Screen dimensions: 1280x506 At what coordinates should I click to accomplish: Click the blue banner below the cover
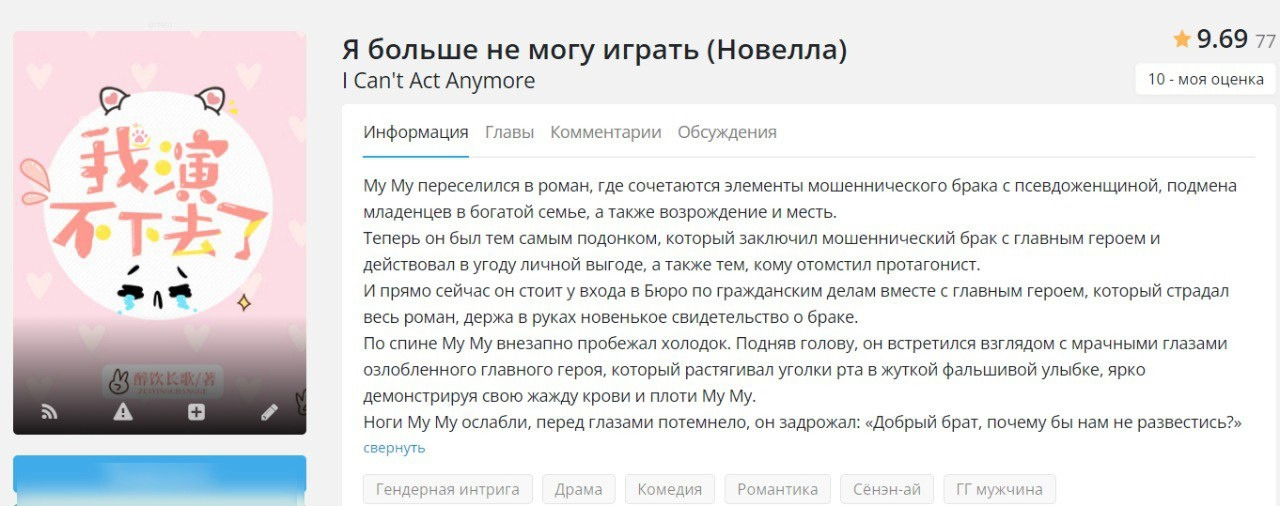pos(160,482)
